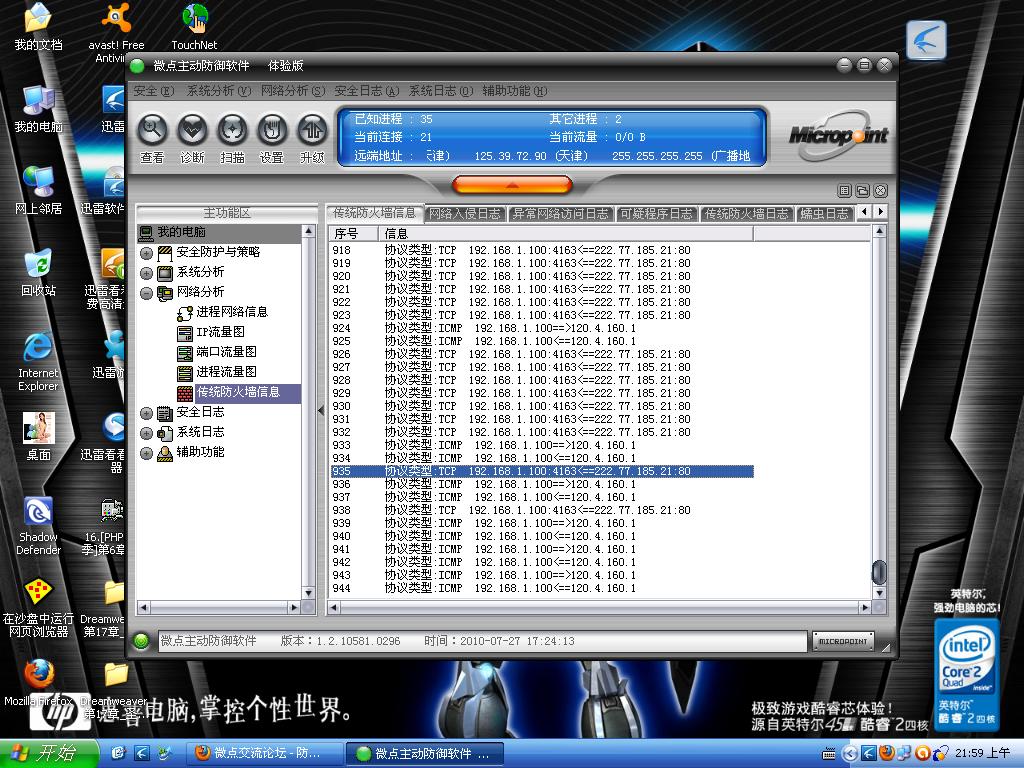Image resolution: width=1024 pixels, height=768 pixels.
Task: Click the 开始 Start button
Action: pyautogui.click(x=48, y=753)
